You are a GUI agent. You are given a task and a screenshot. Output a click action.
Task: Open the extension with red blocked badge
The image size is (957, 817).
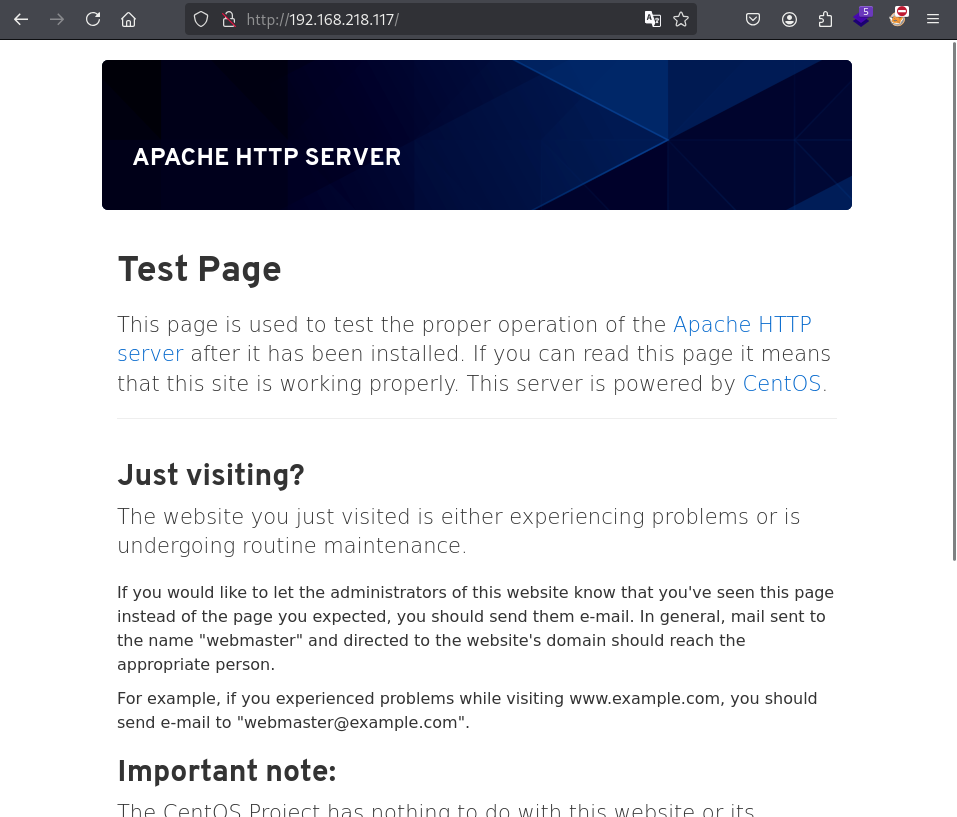[x=898, y=18]
